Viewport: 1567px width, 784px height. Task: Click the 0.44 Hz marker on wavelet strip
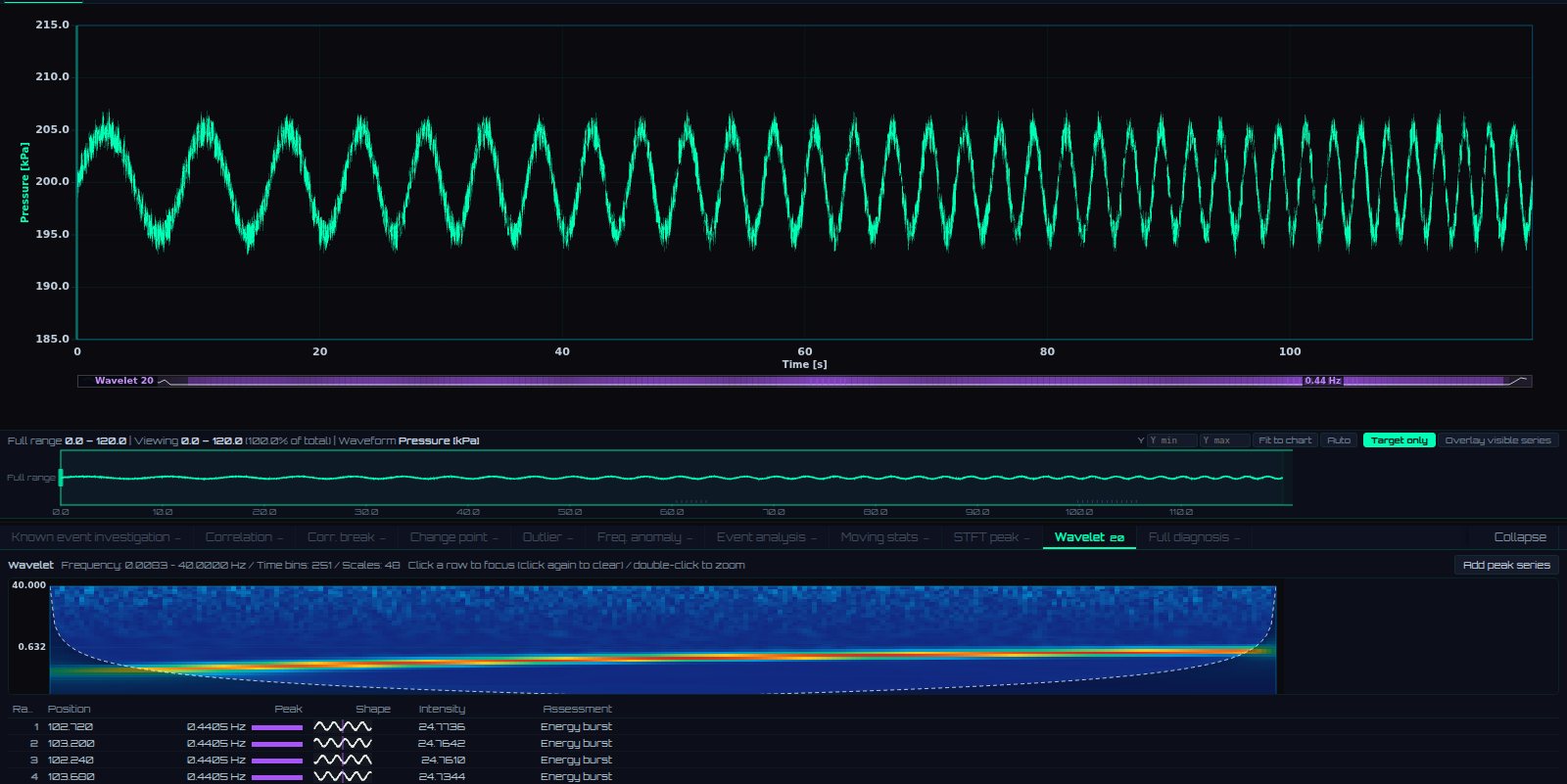click(x=1322, y=381)
